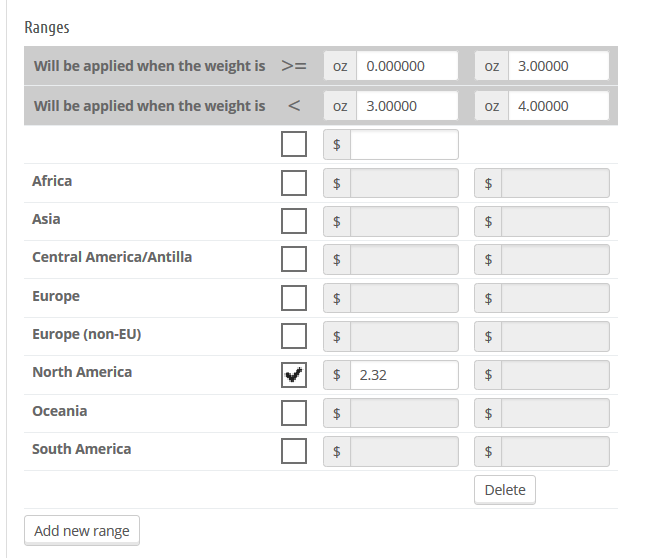Select the Europe zone checkbox
The image size is (657, 558).
tap(294, 298)
